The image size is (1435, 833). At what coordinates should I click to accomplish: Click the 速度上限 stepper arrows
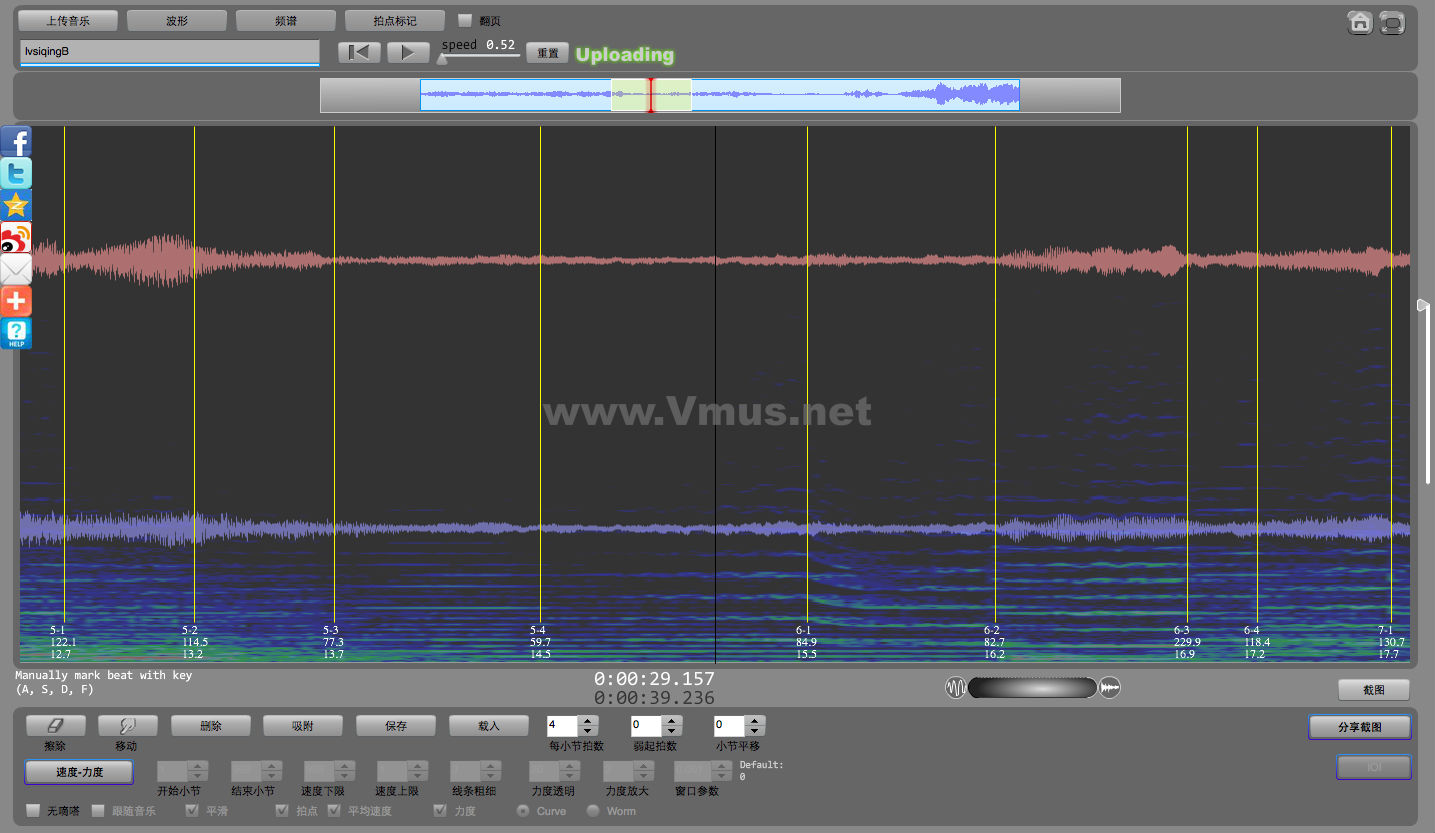click(x=417, y=771)
